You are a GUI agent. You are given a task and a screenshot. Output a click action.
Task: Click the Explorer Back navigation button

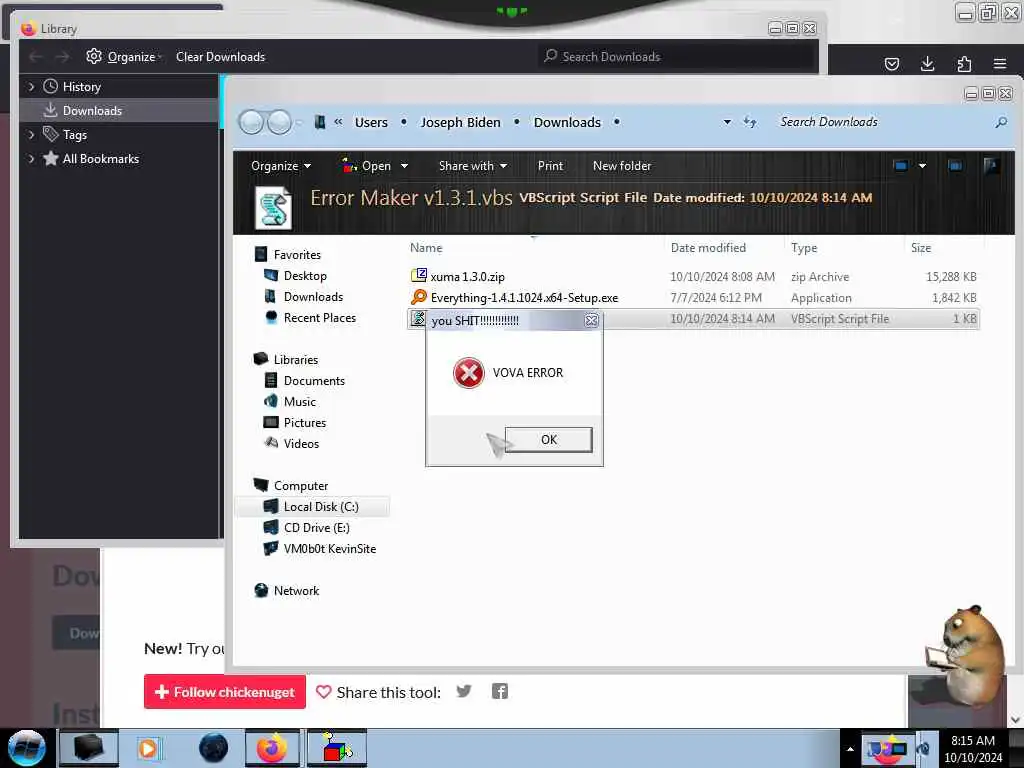(251, 122)
